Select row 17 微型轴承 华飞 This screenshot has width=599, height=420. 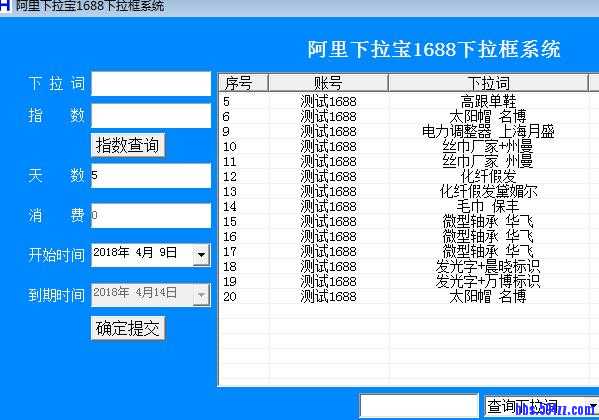click(x=409, y=251)
